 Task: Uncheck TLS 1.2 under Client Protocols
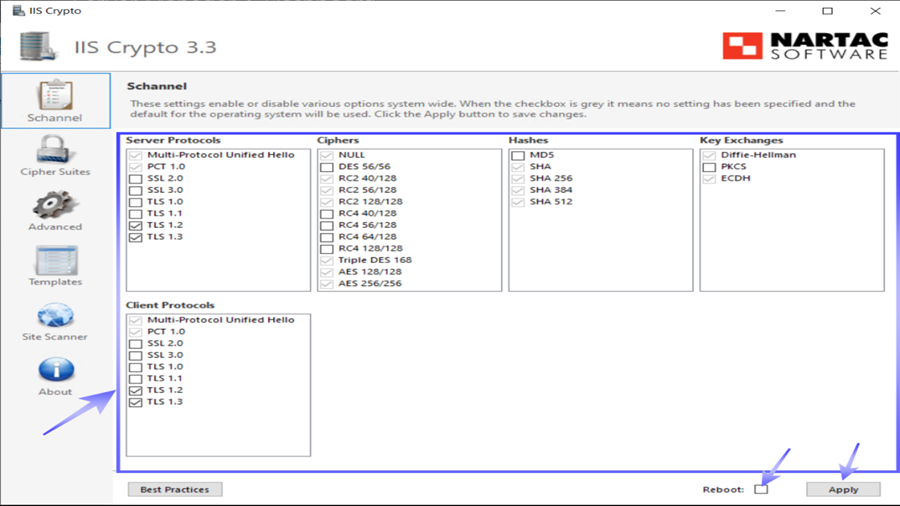point(135,391)
